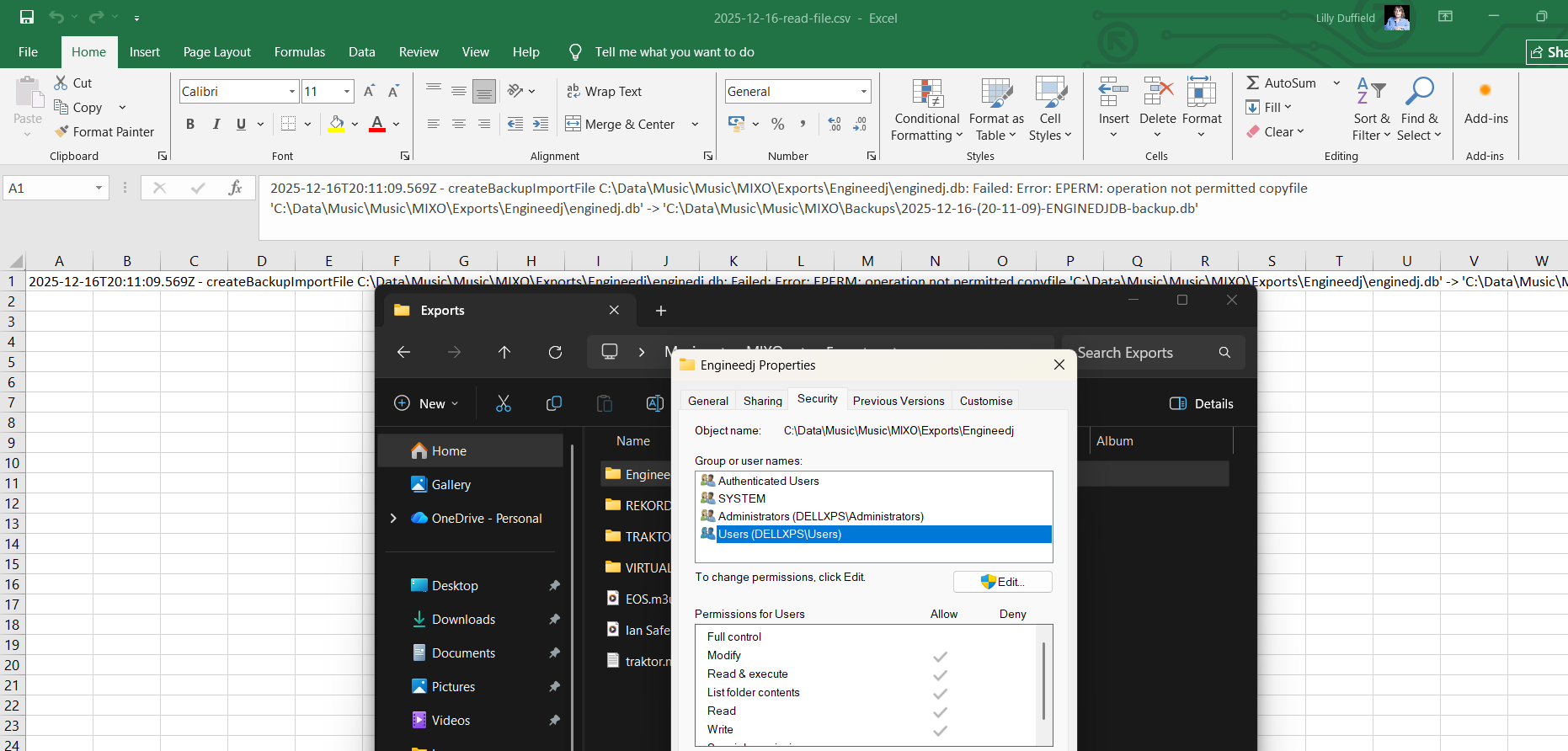Image resolution: width=1568 pixels, height=751 pixels.
Task: Switch to the Data ribbon tab
Action: point(362,52)
